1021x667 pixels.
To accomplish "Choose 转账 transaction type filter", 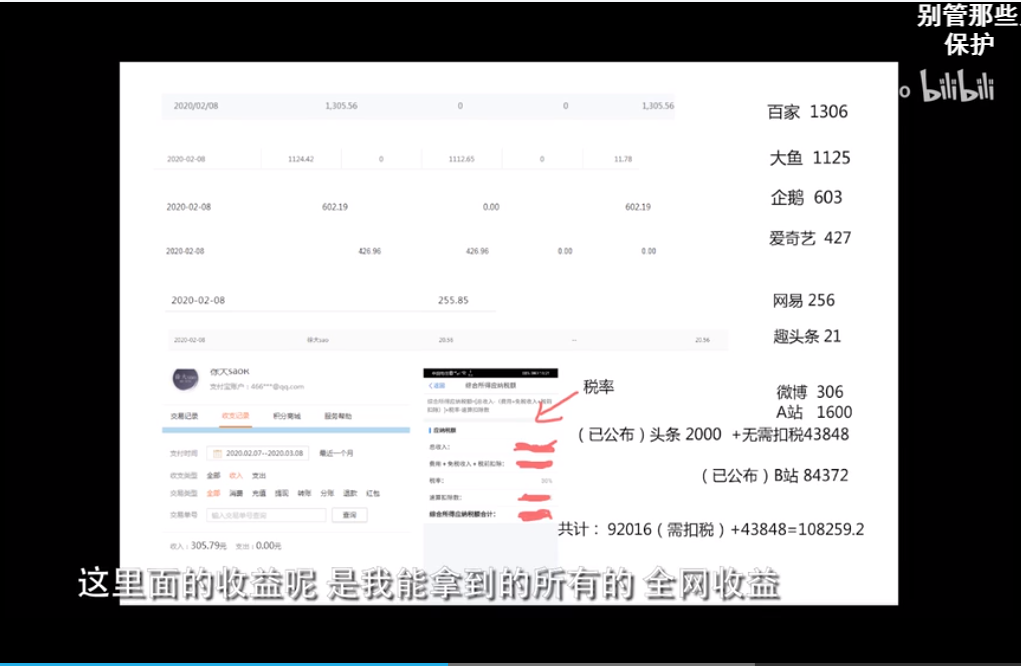I will pos(304,493).
